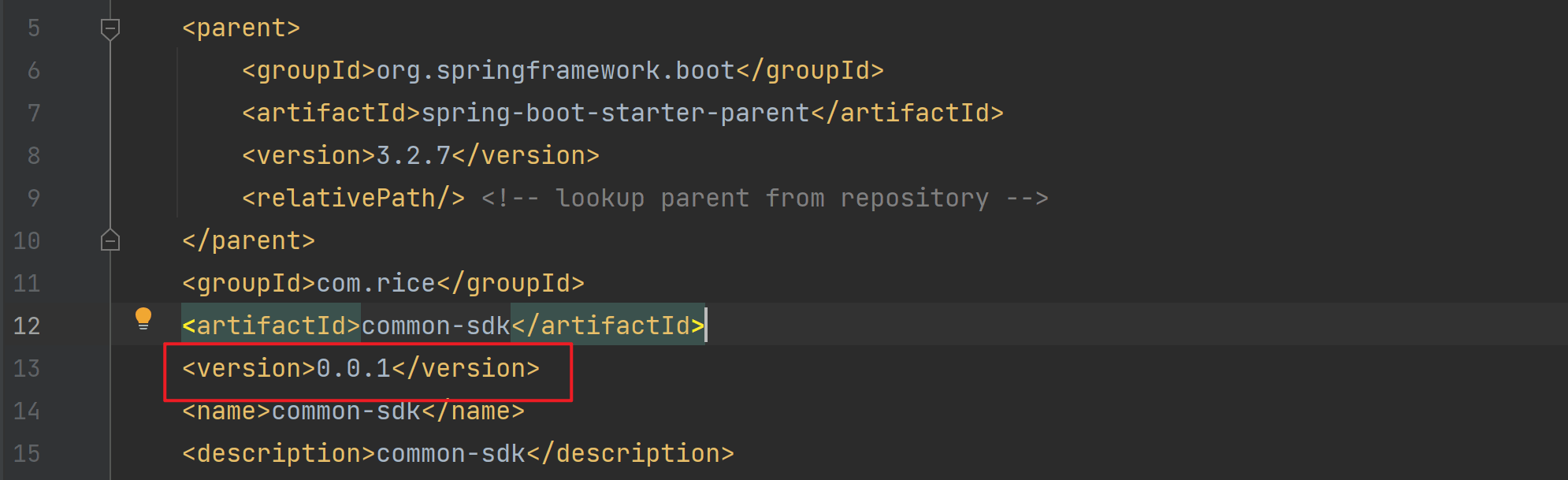Collapse the parent block at its opening tag

(110, 29)
